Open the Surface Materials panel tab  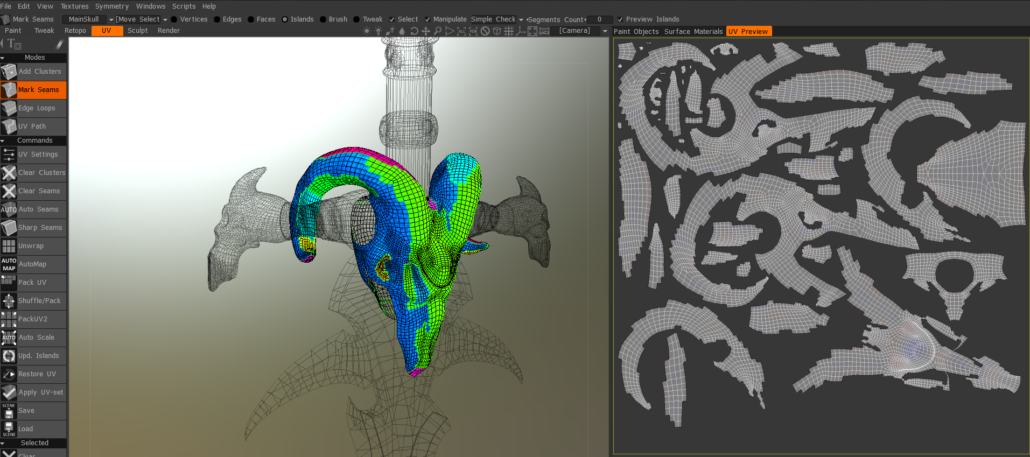tap(693, 31)
